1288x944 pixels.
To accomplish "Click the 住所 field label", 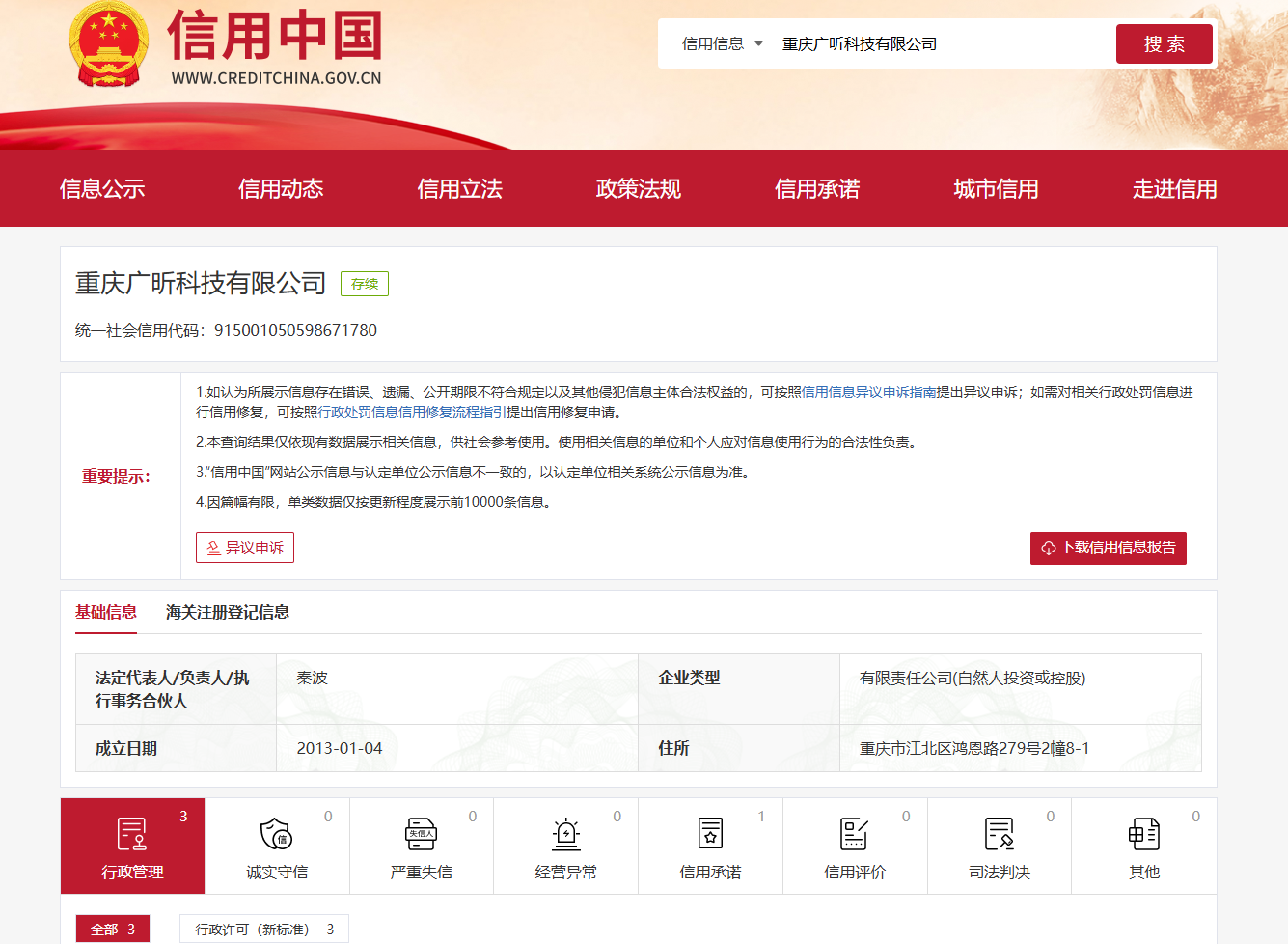I will pyautogui.click(x=673, y=749).
